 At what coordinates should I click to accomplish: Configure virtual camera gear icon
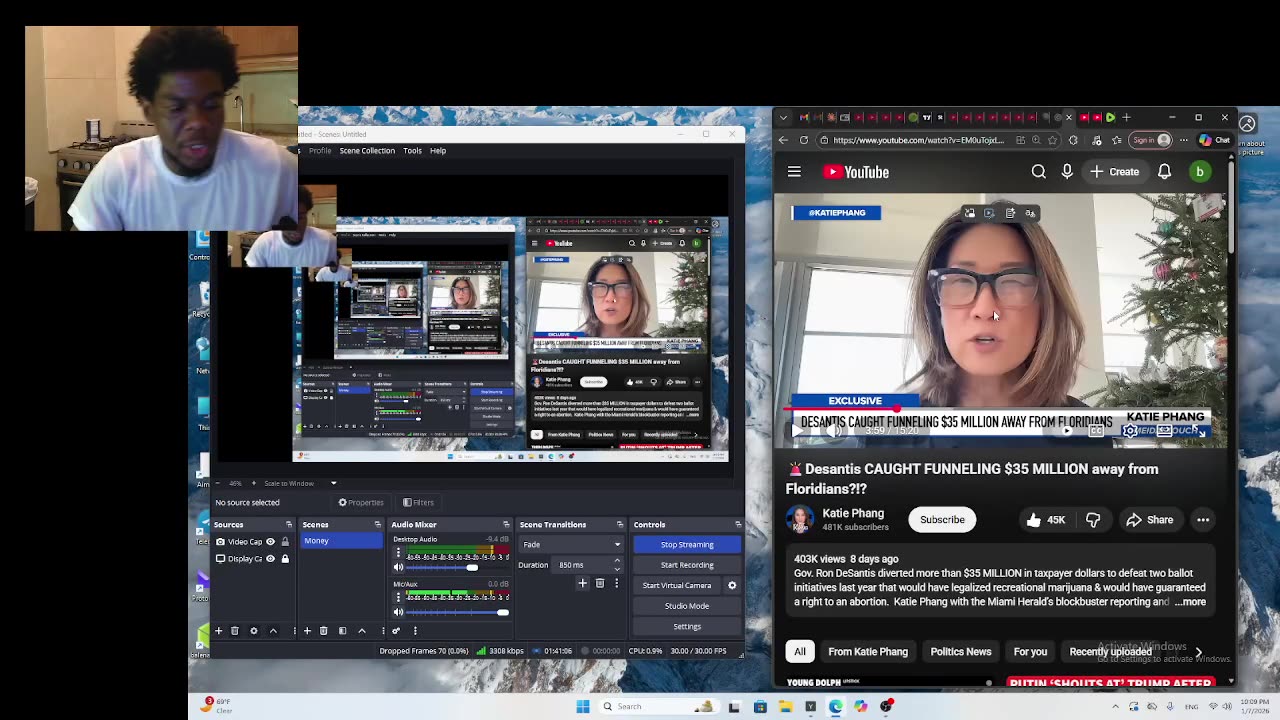(x=732, y=585)
